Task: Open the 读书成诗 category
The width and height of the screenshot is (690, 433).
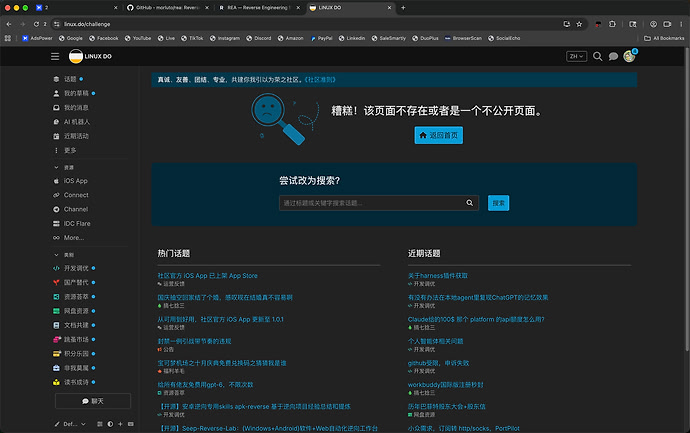Action: [74, 382]
